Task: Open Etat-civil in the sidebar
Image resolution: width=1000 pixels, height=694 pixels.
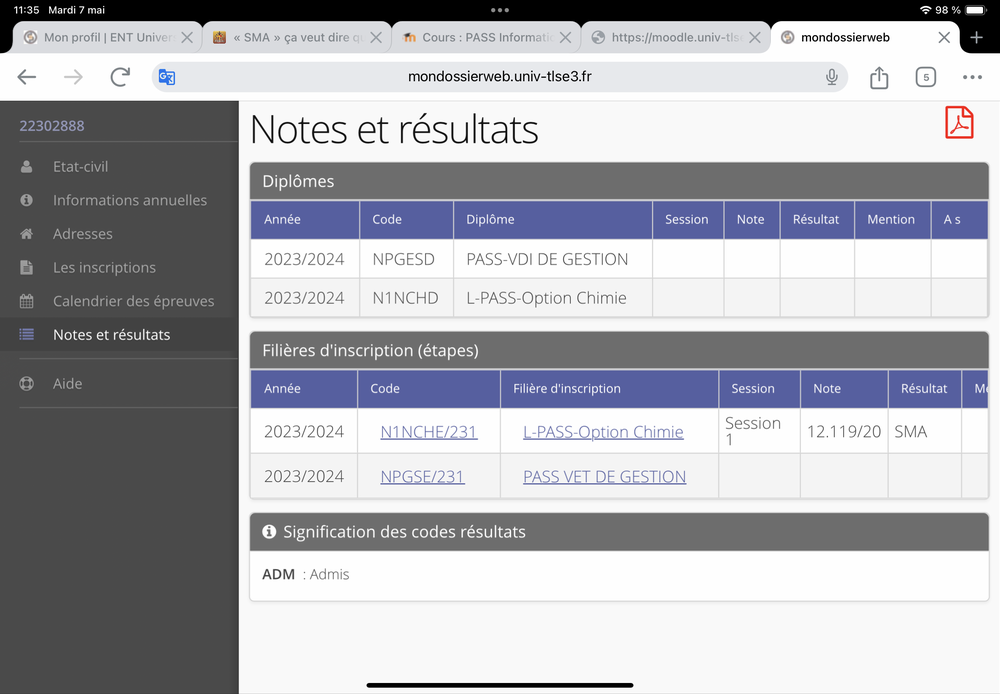Action: click(80, 167)
